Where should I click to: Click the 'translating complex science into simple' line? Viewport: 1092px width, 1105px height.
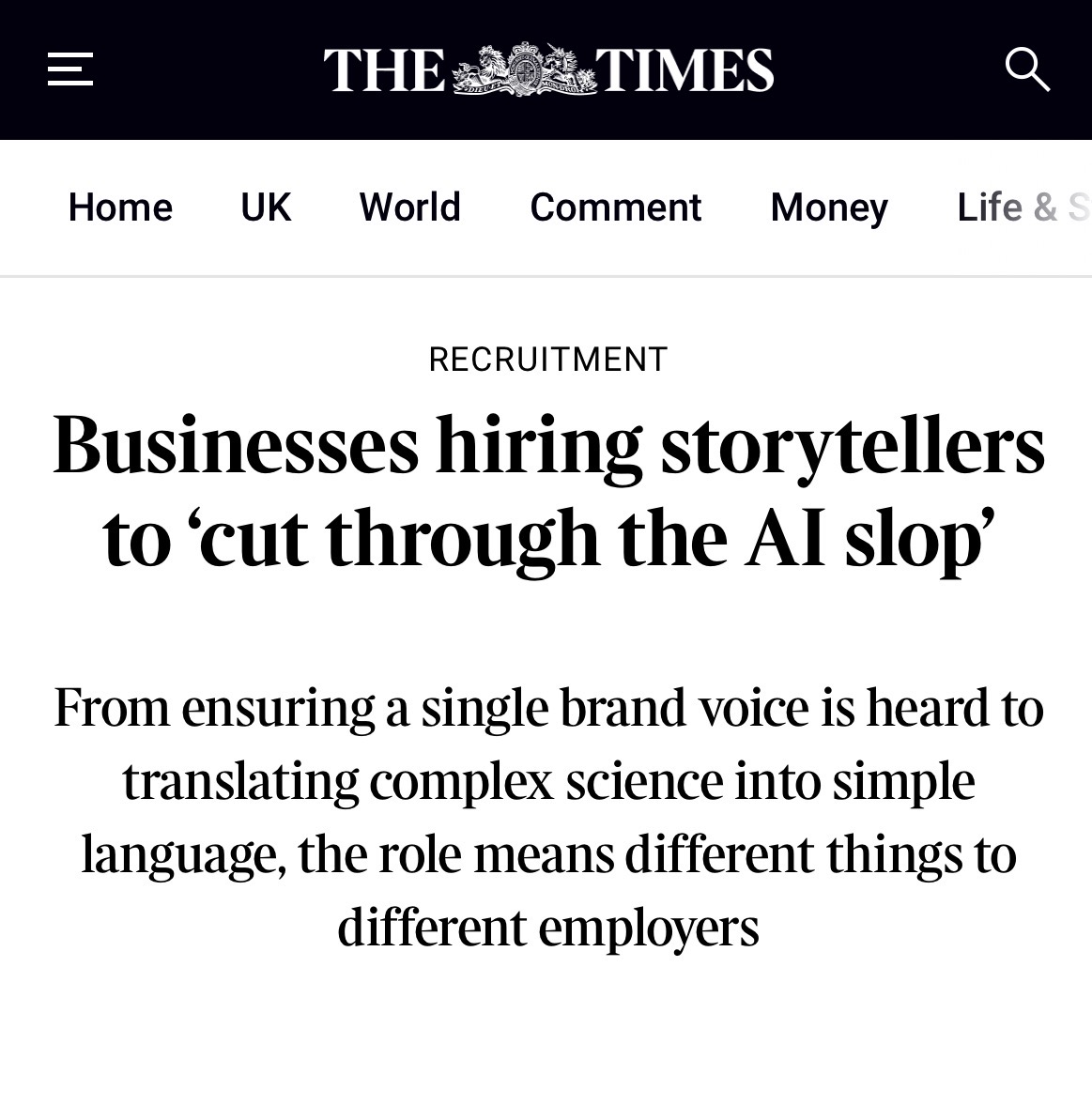[x=548, y=781]
